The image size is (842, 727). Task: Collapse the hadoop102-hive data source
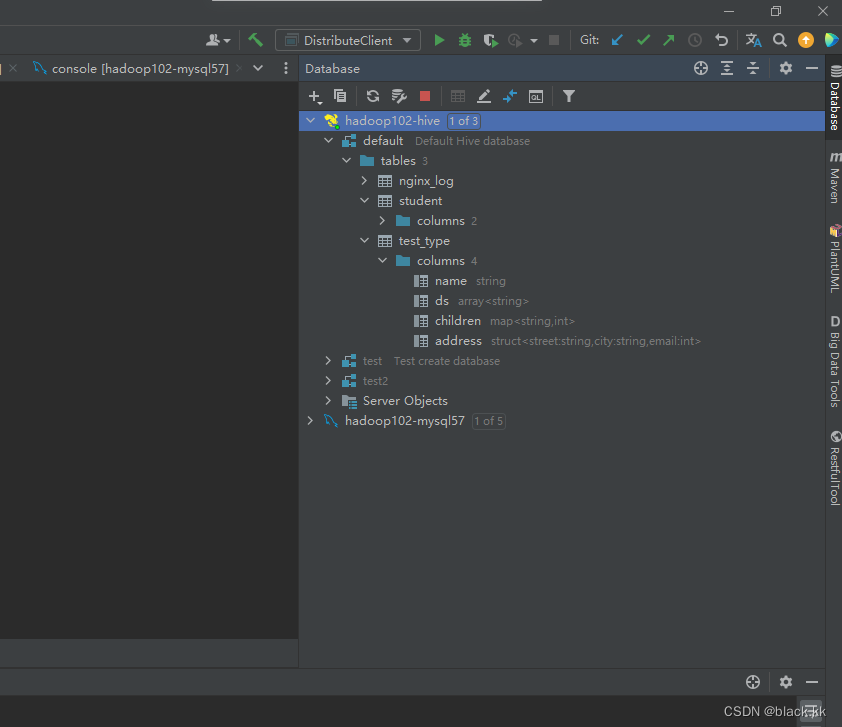310,121
